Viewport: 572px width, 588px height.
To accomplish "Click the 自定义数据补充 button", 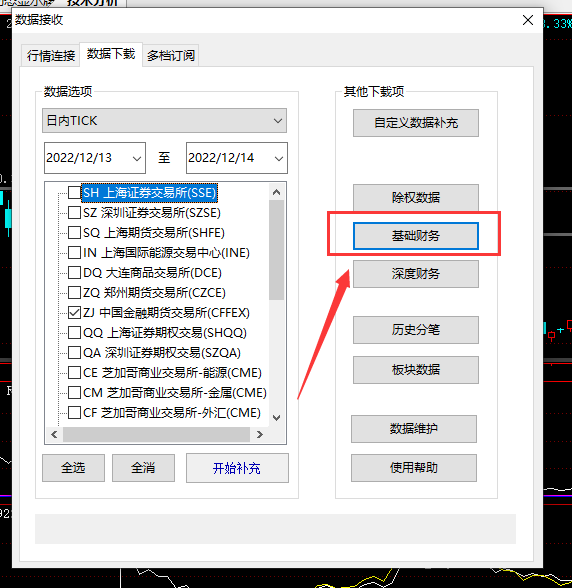I will click(x=416, y=123).
